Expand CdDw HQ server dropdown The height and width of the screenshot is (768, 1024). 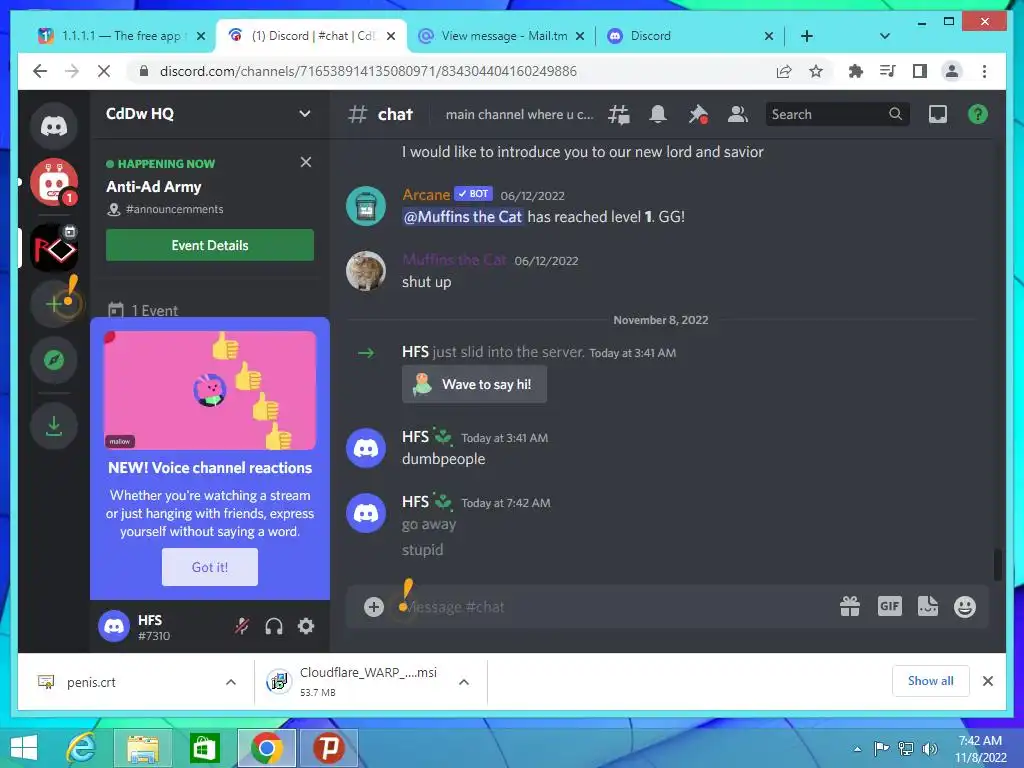coord(304,114)
